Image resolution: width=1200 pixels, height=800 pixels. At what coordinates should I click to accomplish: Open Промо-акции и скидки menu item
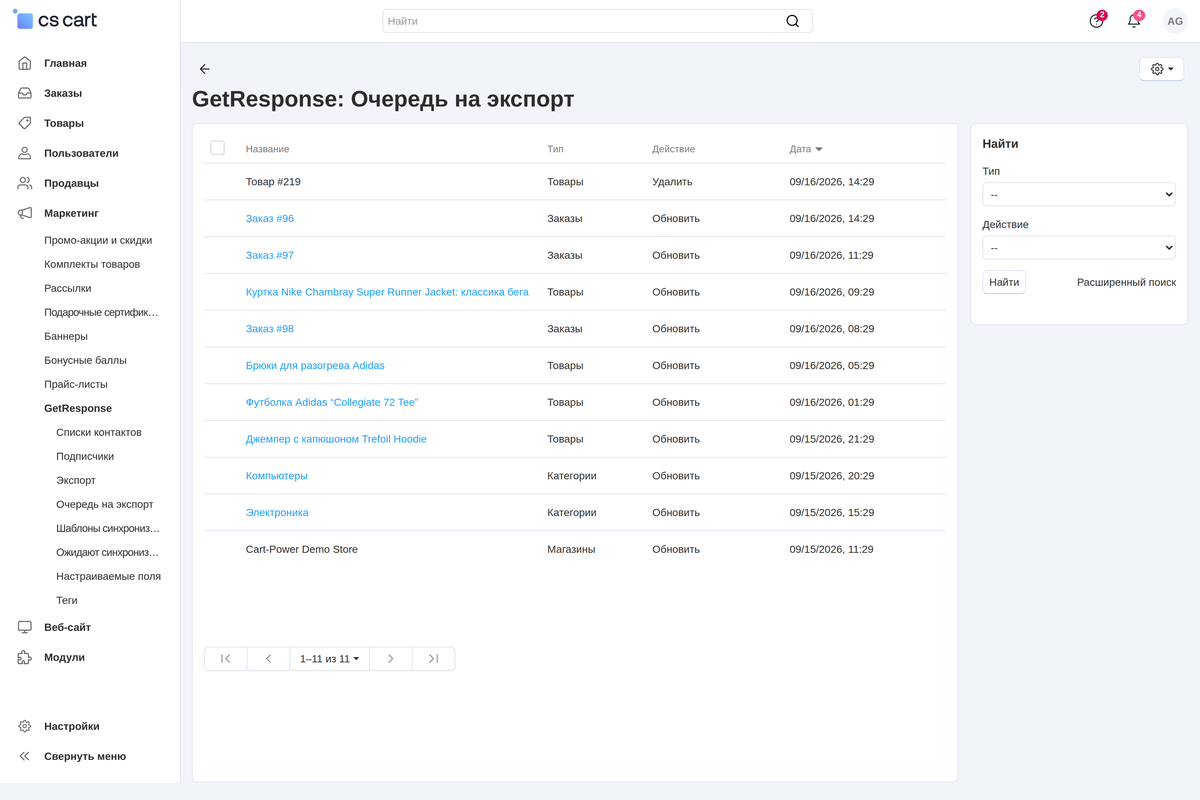pos(98,240)
